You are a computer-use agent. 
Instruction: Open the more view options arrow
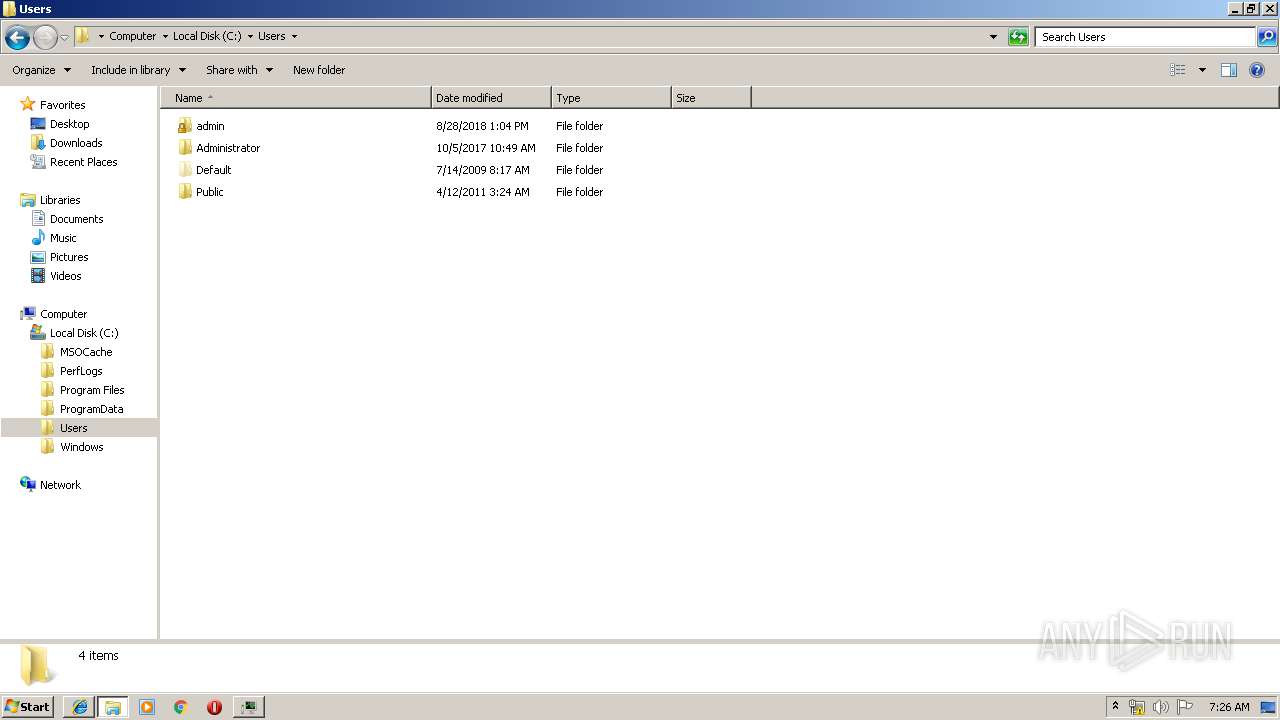click(1202, 70)
